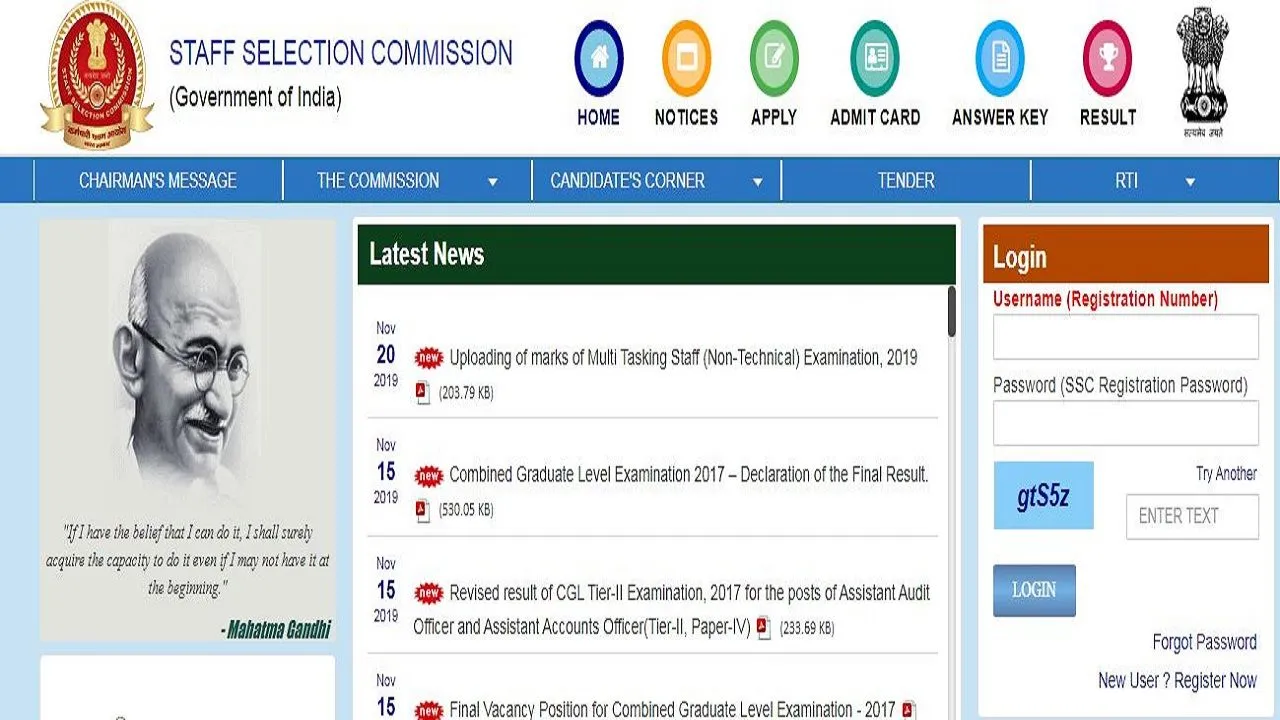Image resolution: width=1280 pixels, height=720 pixels.
Task: Open the Tender menu item
Action: pyautogui.click(x=906, y=181)
